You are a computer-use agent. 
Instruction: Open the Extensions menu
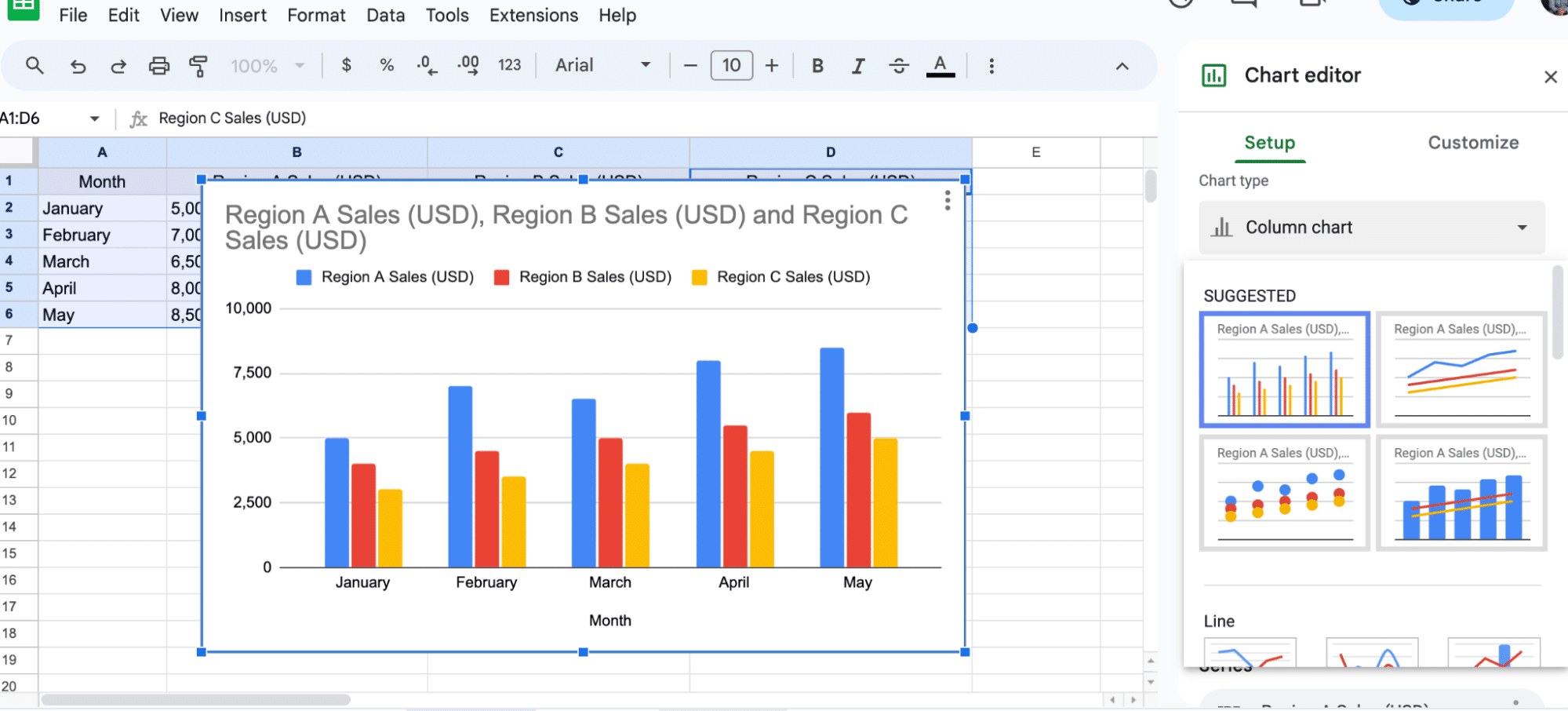533,15
